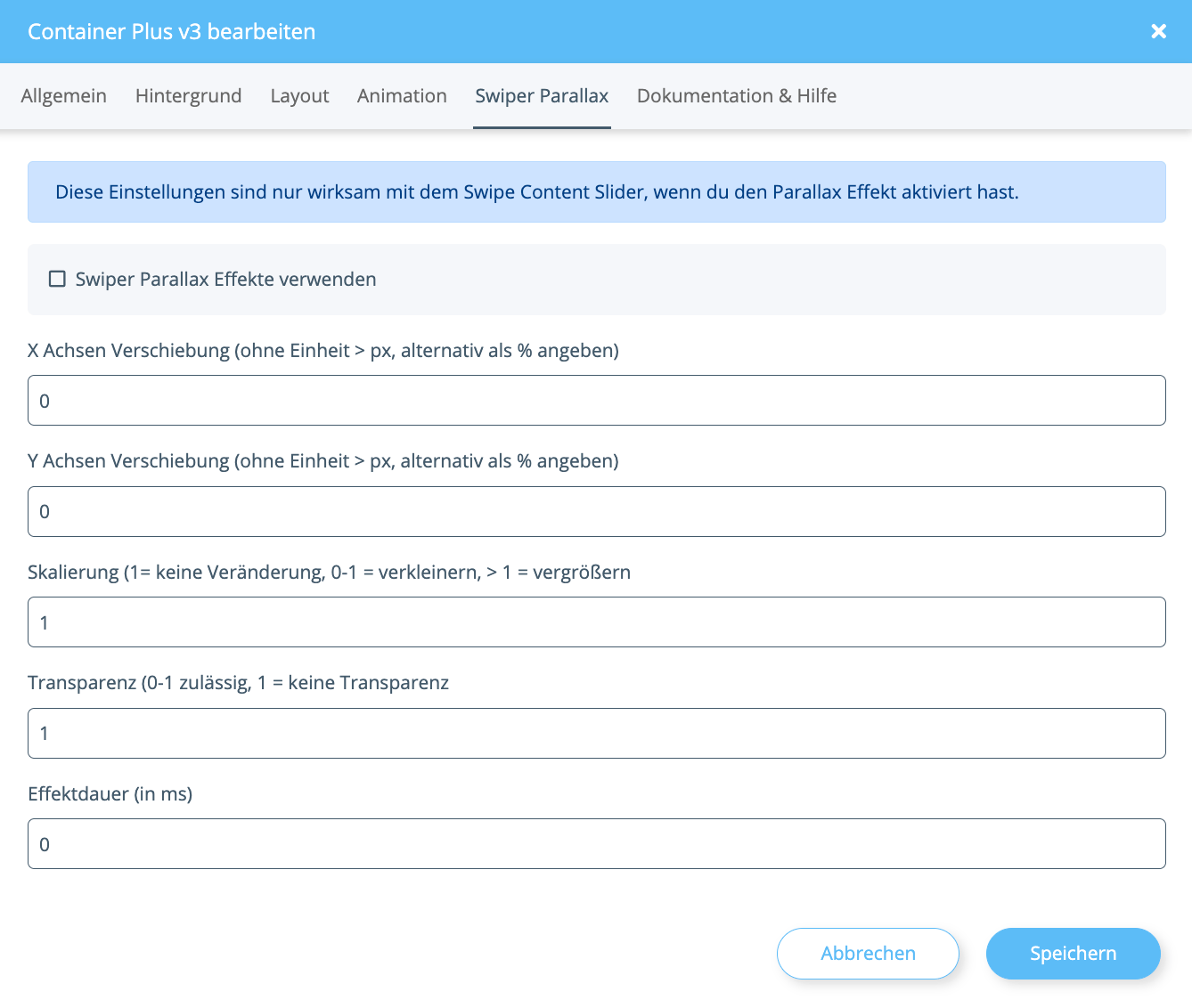Screen dimensions: 1192x1008
Task: Edit the Skalierung value field
Action: pyautogui.click(x=597, y=622)
